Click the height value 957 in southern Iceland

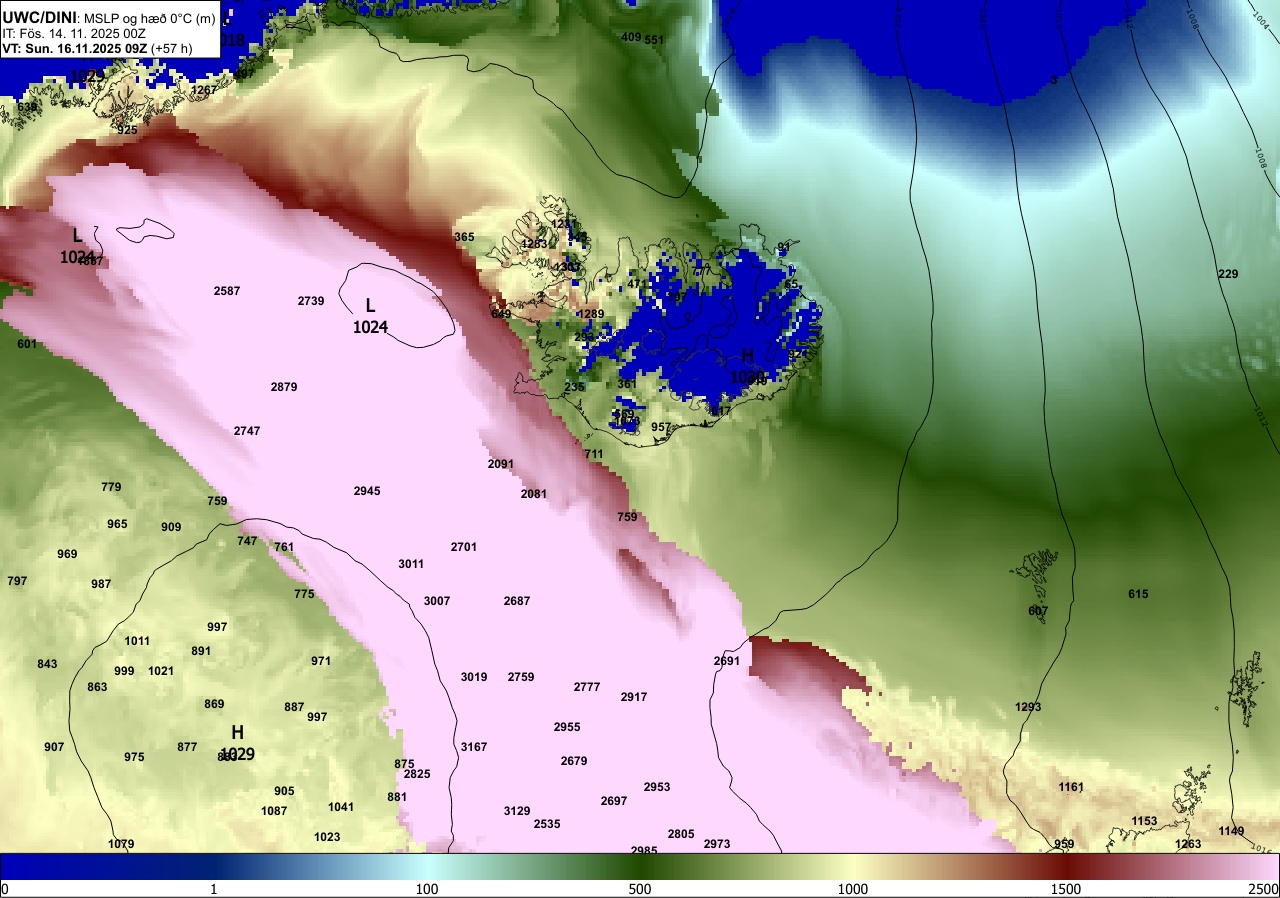pos(661,427)
